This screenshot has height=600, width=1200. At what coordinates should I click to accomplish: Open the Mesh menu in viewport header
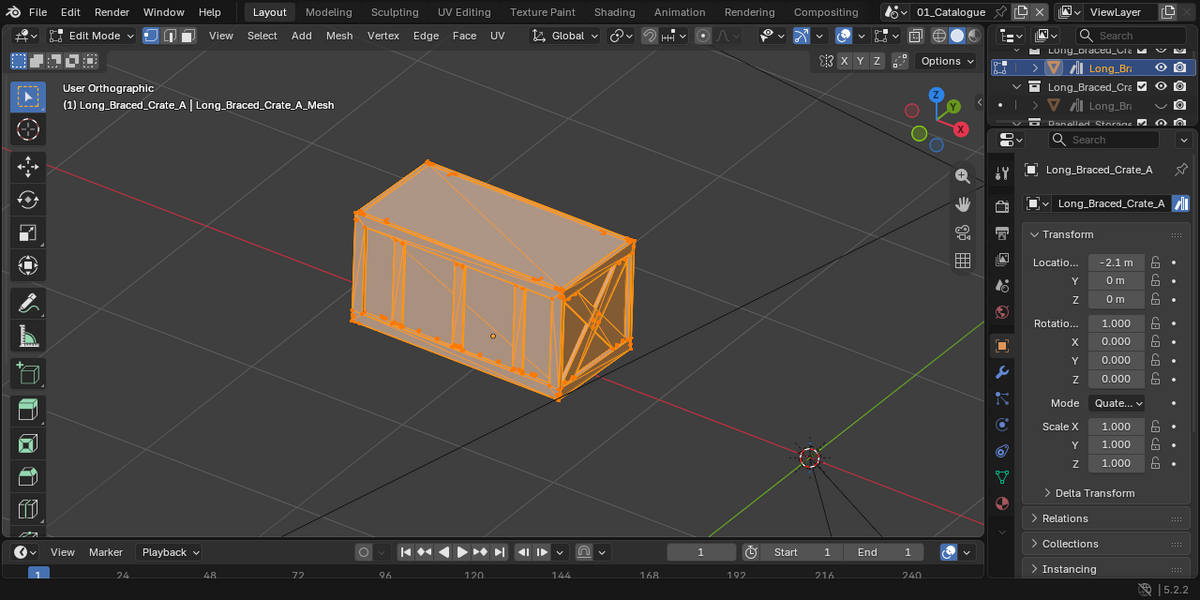[339, 35]
